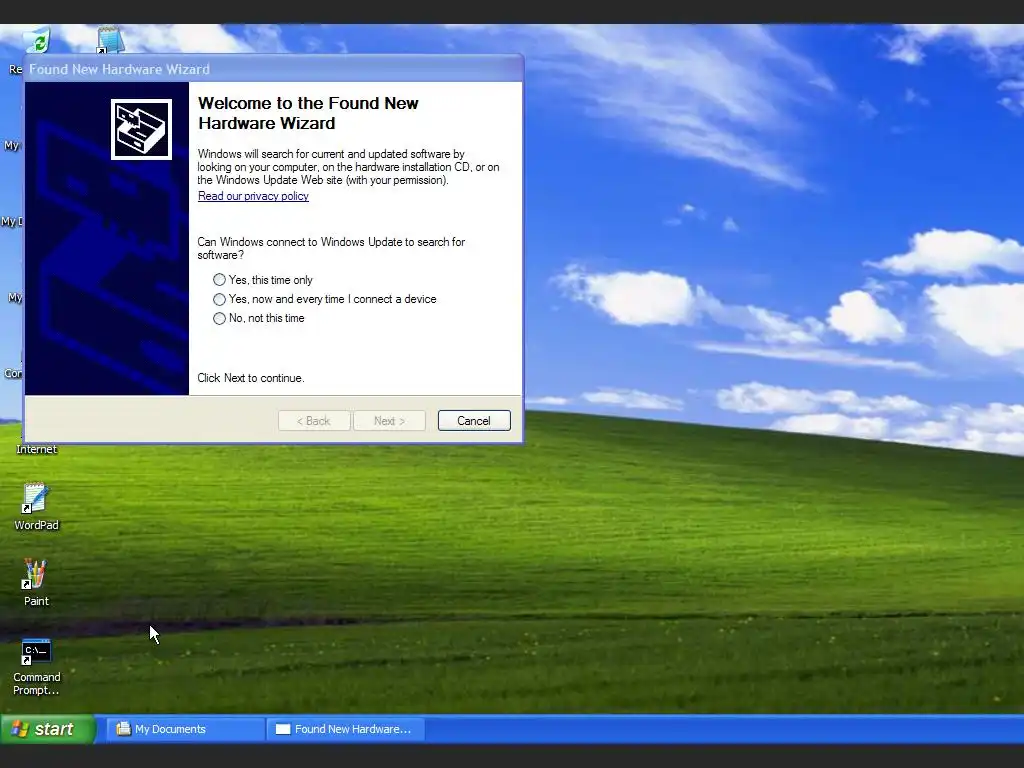Select the notepad shortcut icon at top of desktop
Image resolution: width=1024 pixels, height=768 pixels.
pyautogui.click(x=110, y=40)
